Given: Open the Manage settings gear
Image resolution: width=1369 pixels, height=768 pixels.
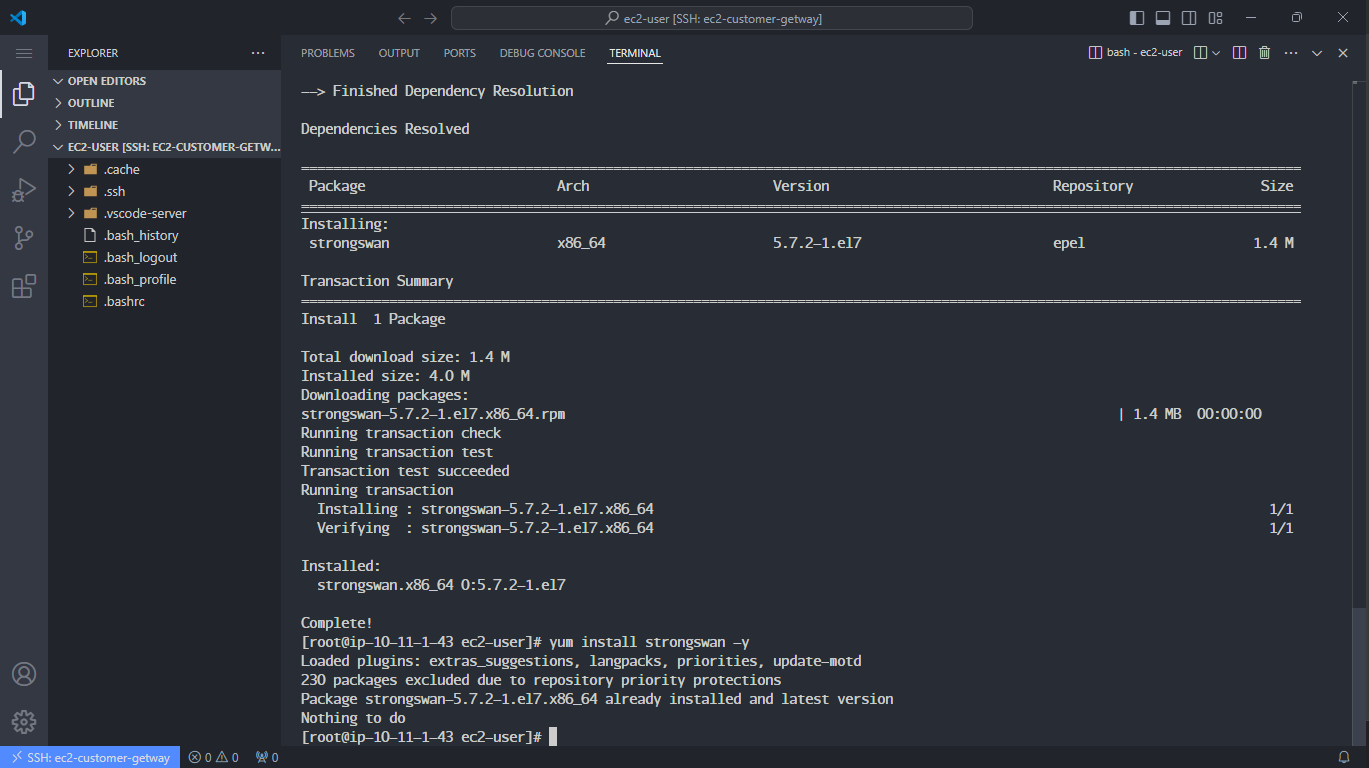Looking at the screenshot, I should tap(24, 722).
